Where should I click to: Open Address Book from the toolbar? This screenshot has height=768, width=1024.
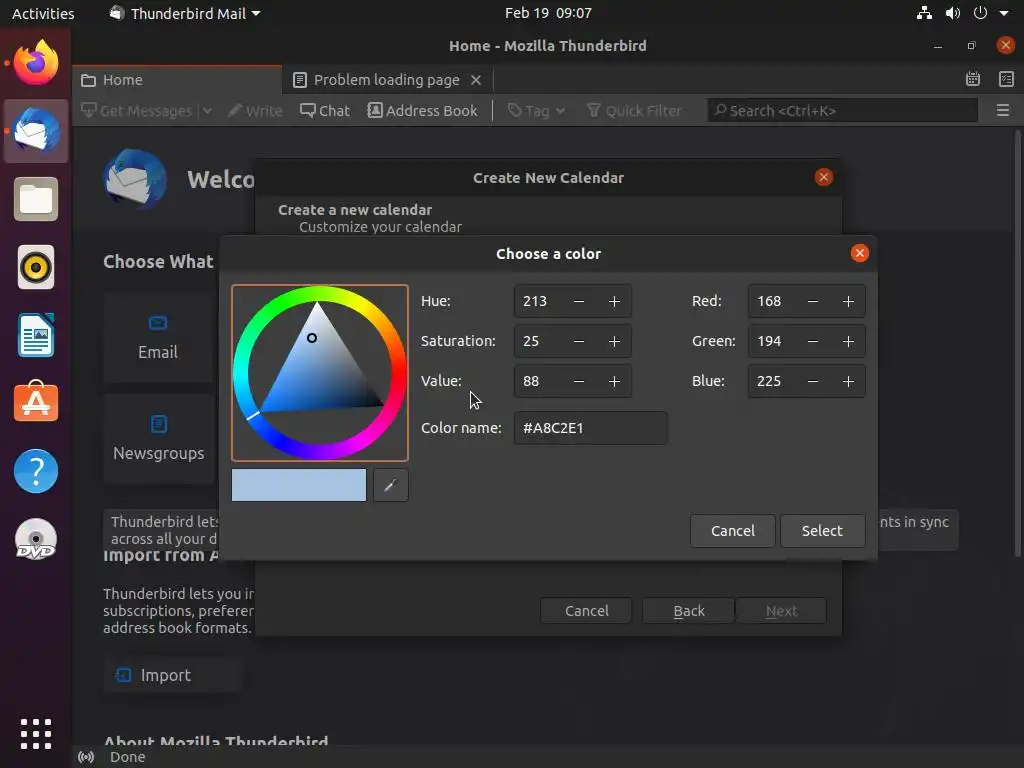(x=423, y=110)
